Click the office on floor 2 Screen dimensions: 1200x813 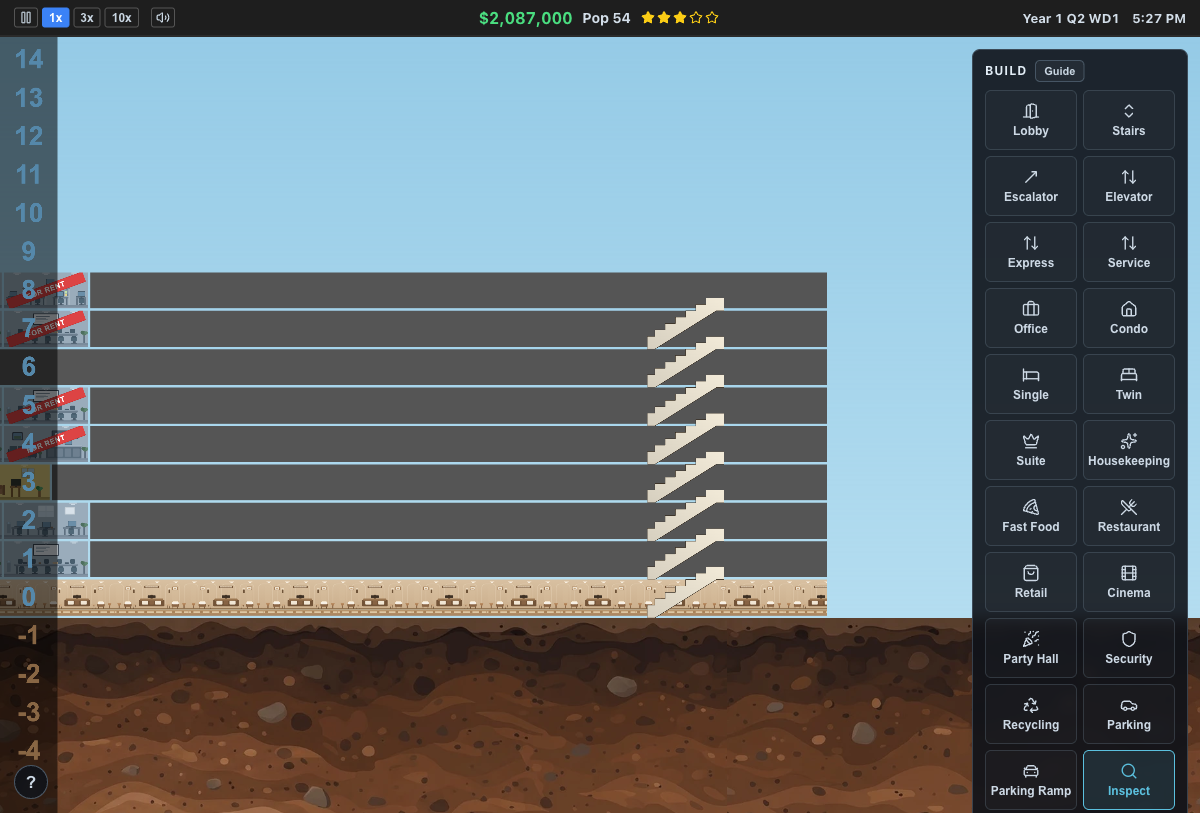point(45,520)
